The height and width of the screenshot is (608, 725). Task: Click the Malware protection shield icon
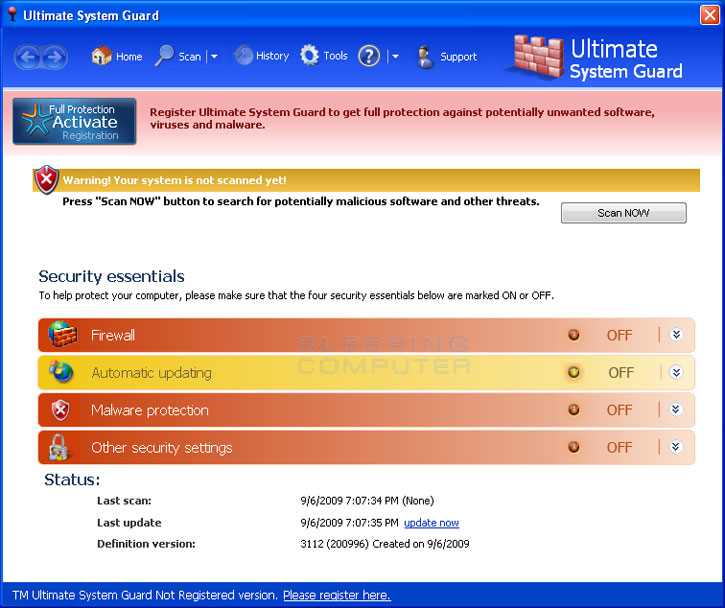click(x=62, y=410)
